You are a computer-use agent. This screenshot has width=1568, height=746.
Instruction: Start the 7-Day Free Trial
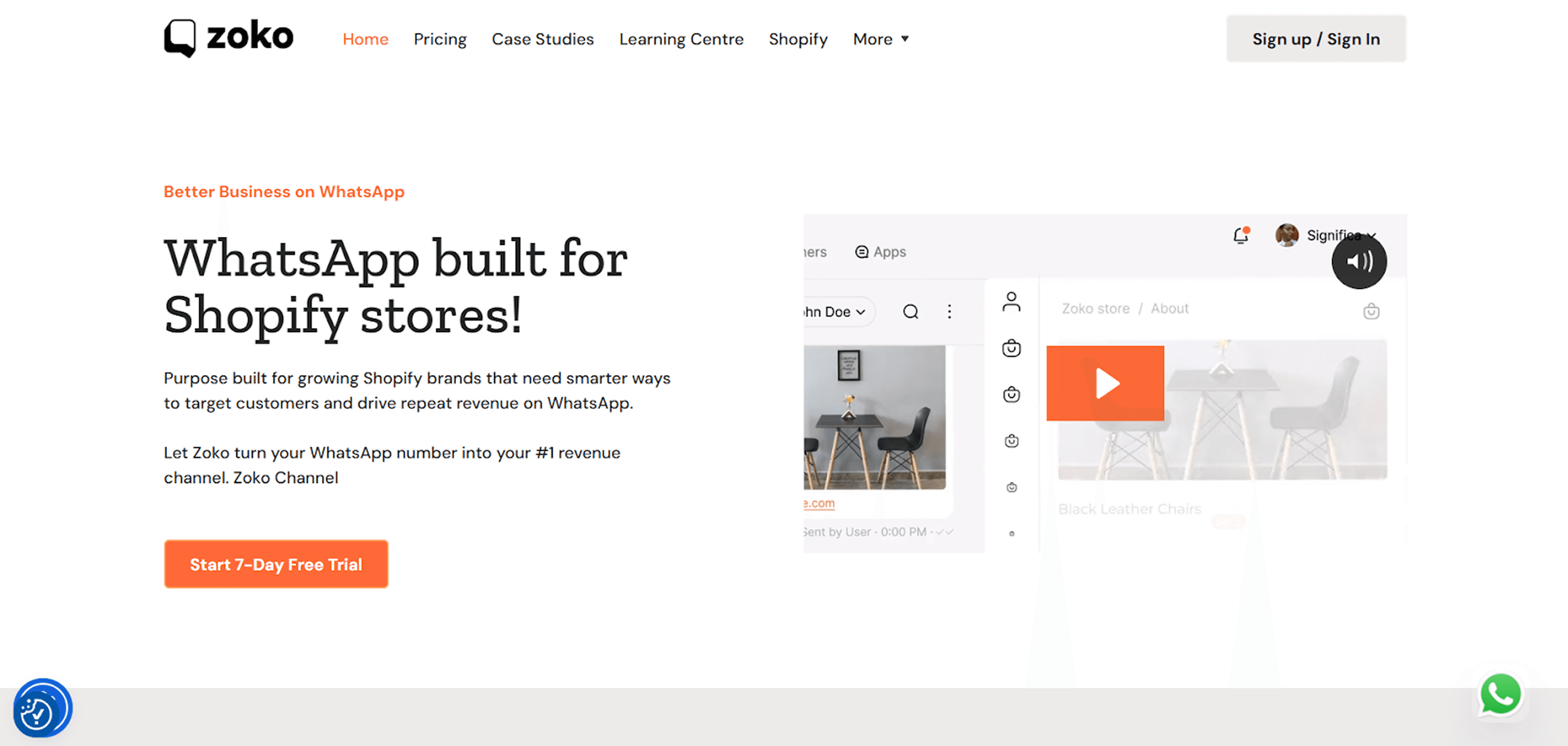(x=276, y=564)
